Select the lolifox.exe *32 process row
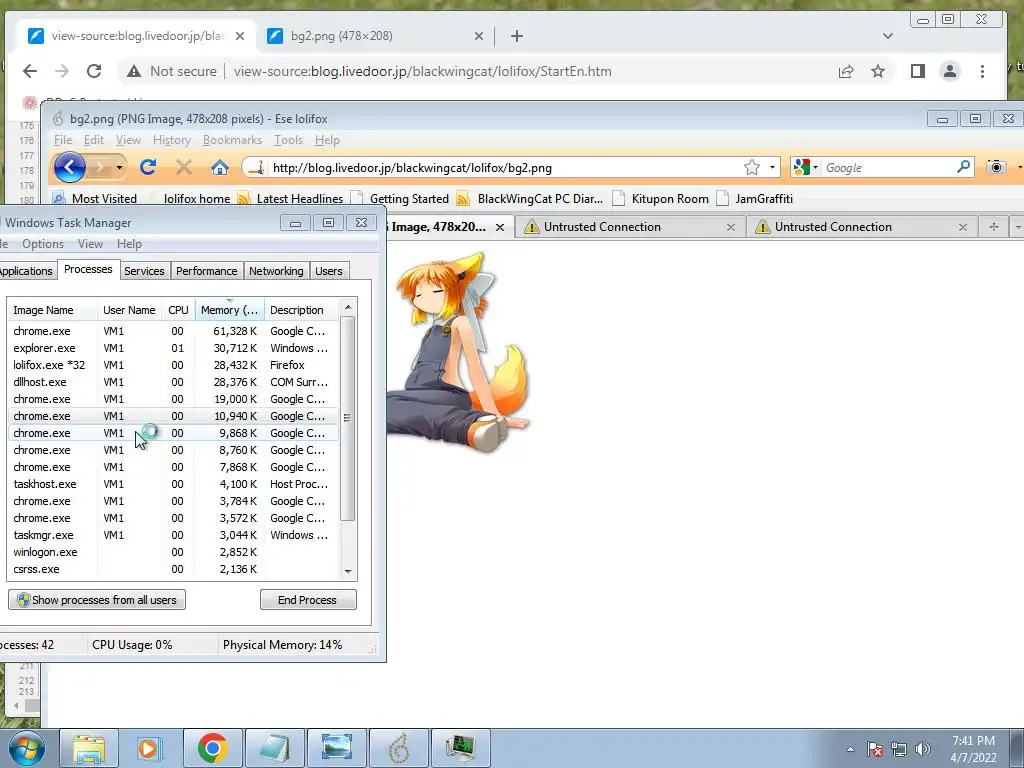The image size is (1024, 768). pos(173,365)
